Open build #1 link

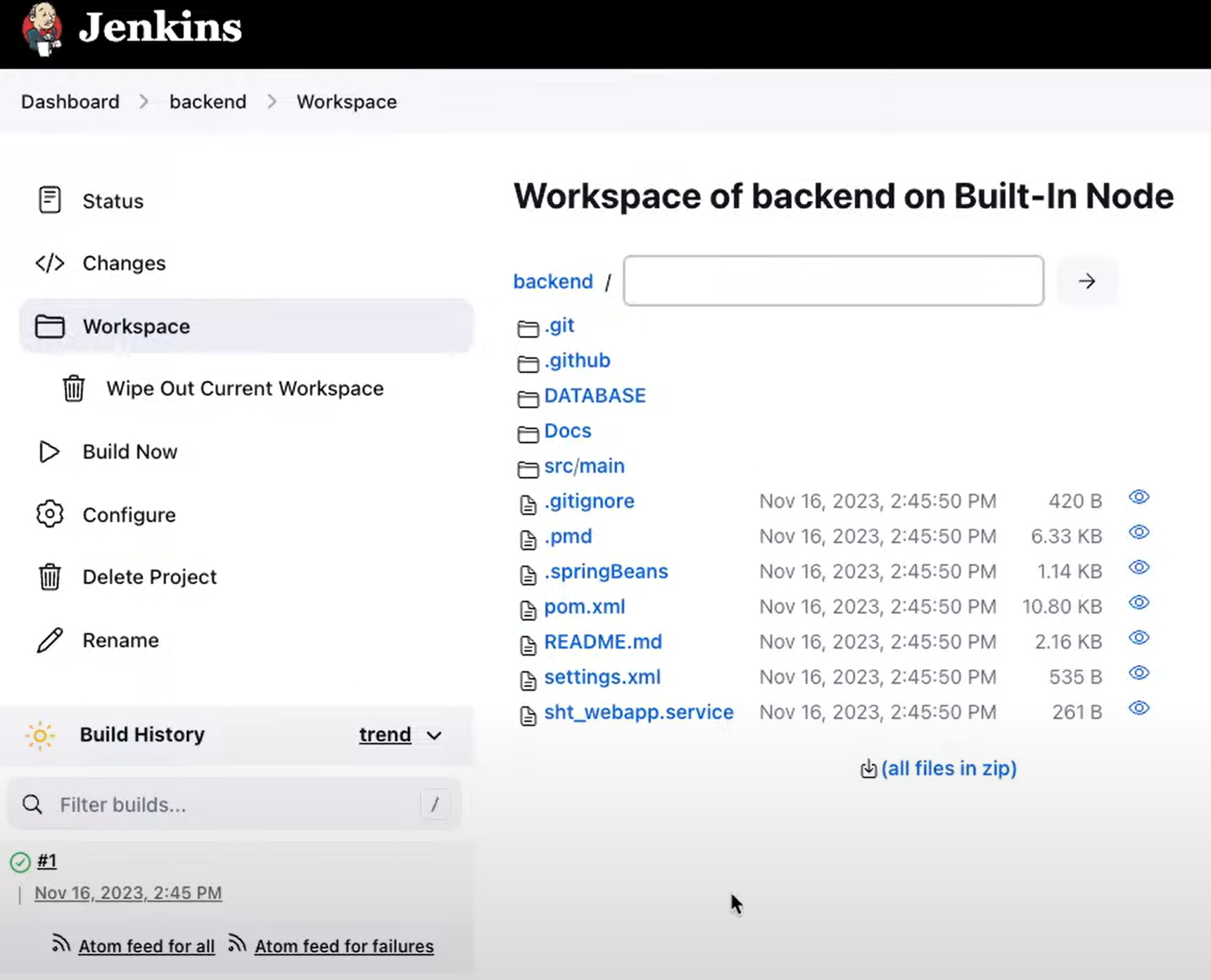pyautogui.click(x=47, y=860)
